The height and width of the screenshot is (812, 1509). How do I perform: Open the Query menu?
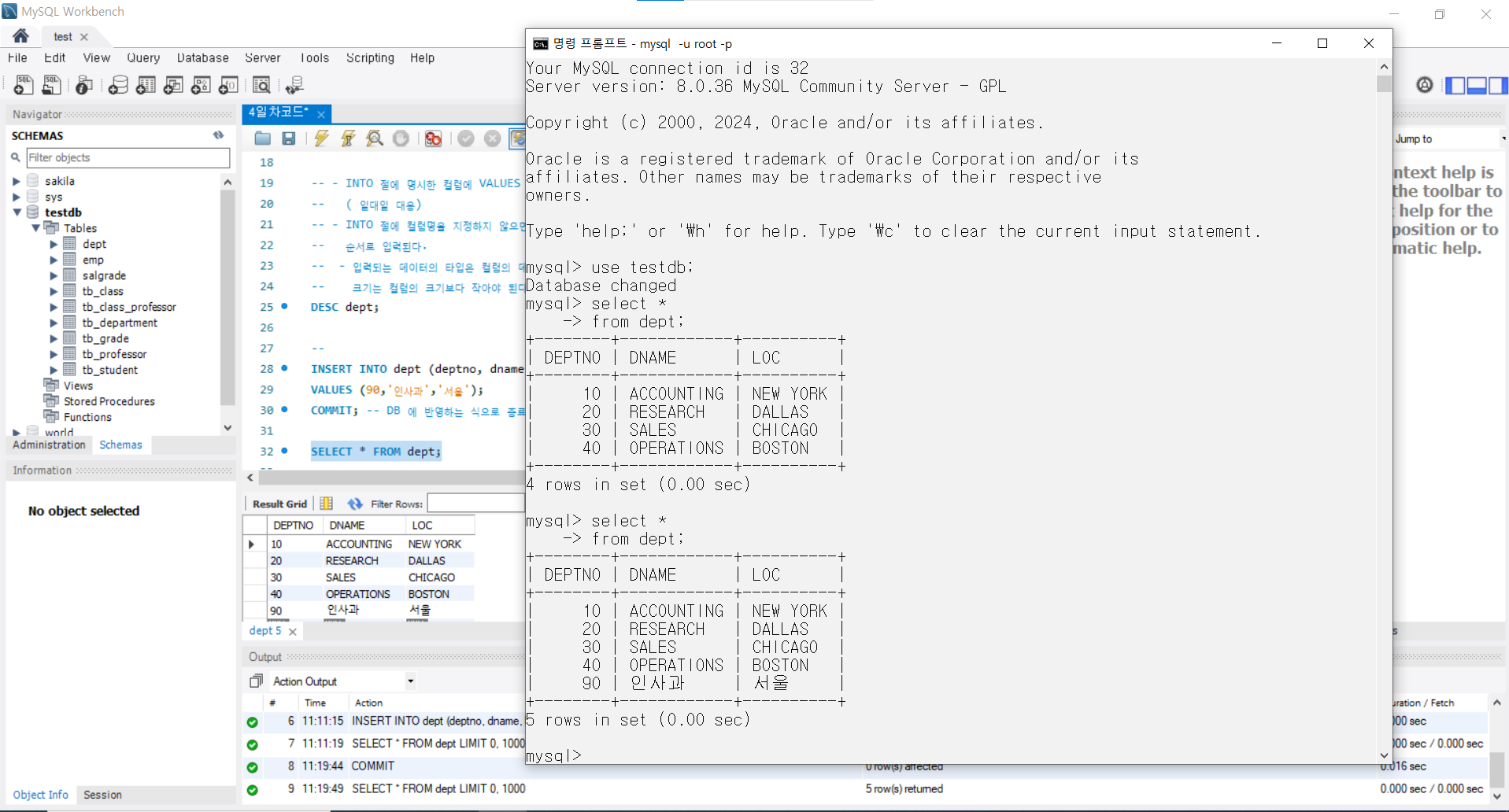click(x=143, y=57)
